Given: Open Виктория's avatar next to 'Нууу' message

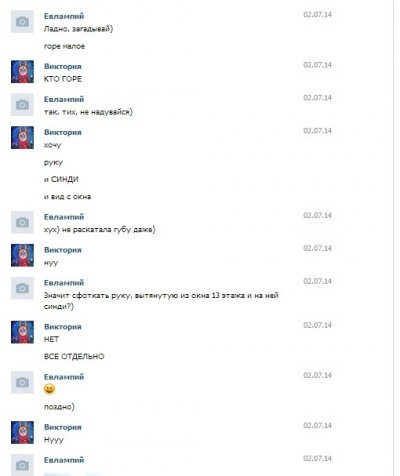Looking at the screenshot, I should (22, 432).
